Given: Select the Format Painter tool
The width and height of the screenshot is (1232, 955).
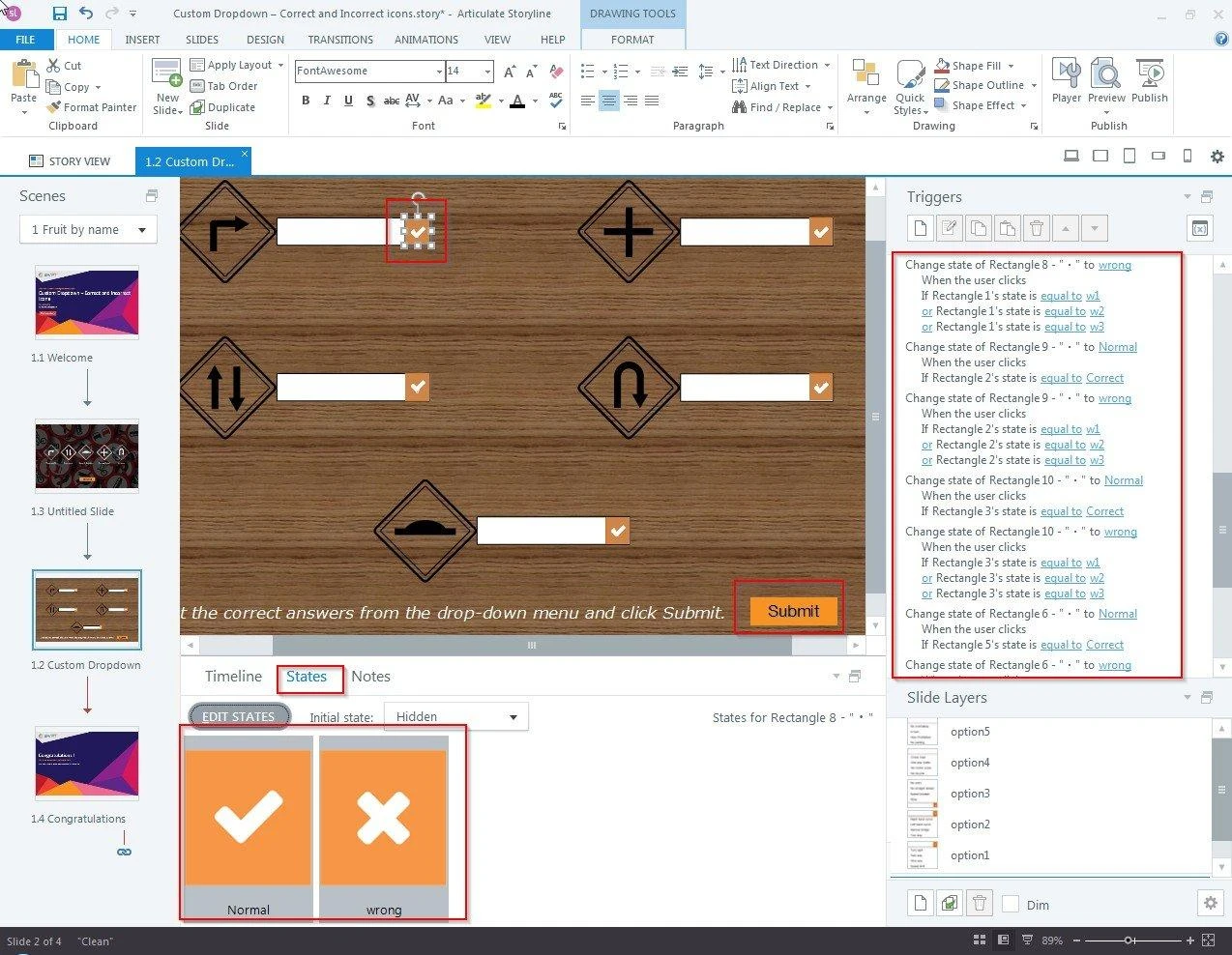Looking at the screenshot, I should (x=91, y=107).
